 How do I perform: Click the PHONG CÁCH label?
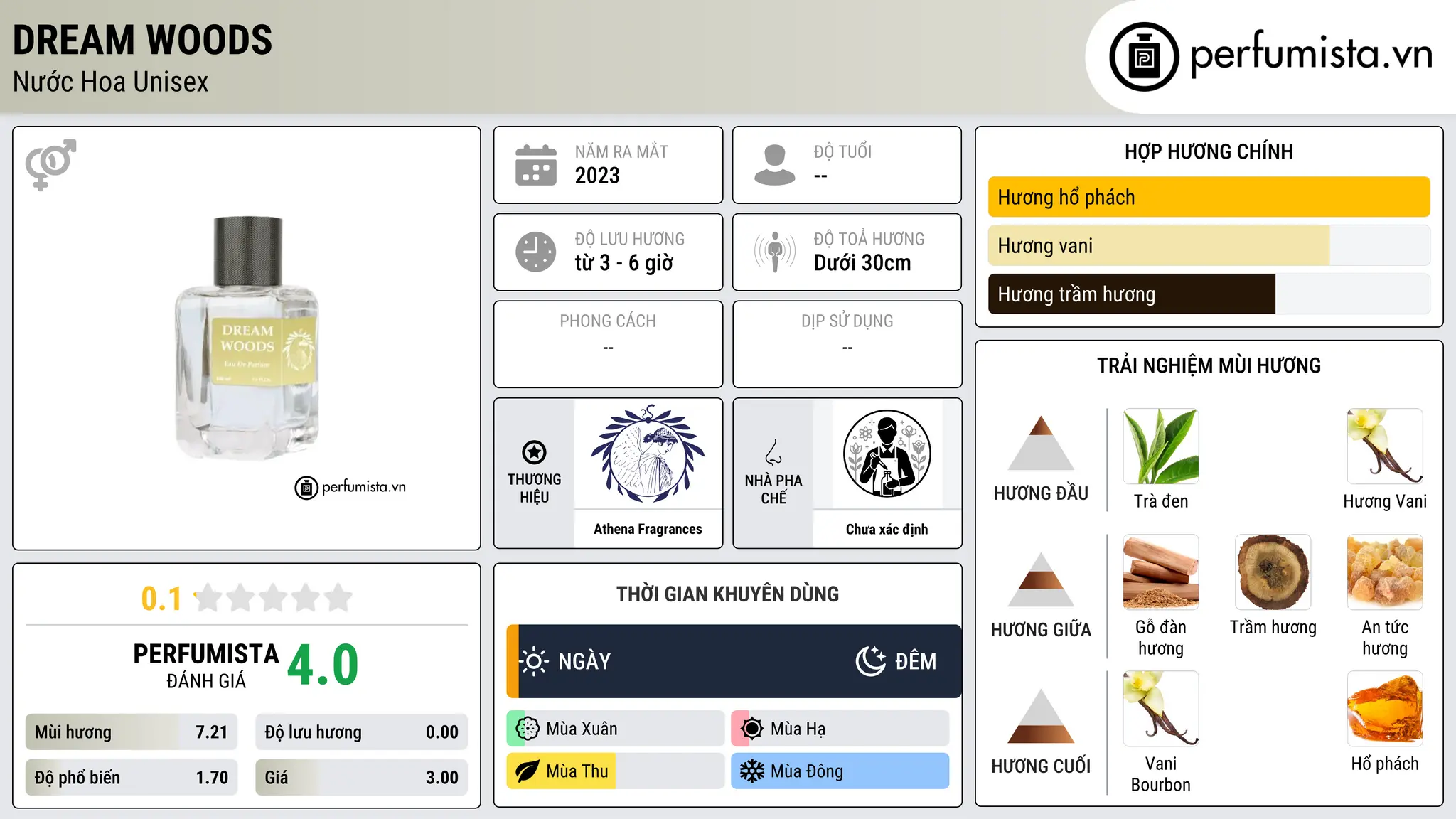(608, 321)
